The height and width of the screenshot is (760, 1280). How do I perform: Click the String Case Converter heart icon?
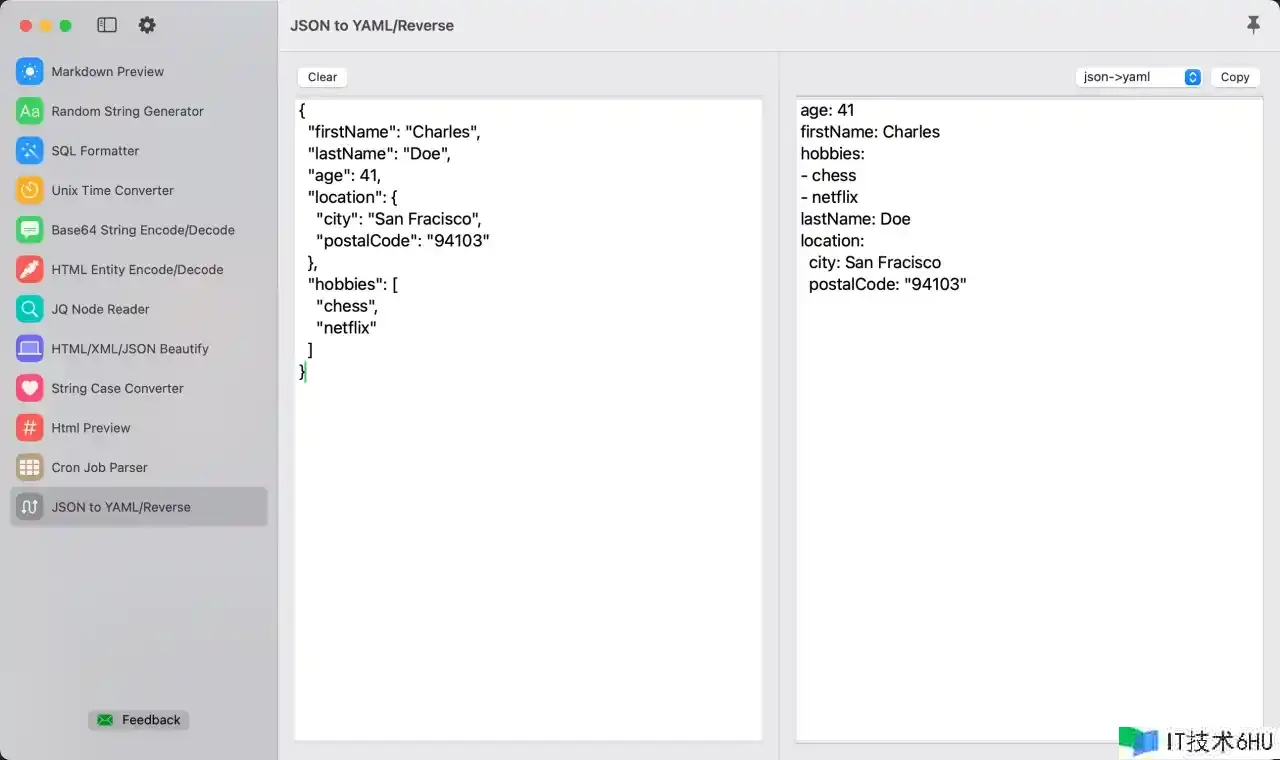[30, 388]
